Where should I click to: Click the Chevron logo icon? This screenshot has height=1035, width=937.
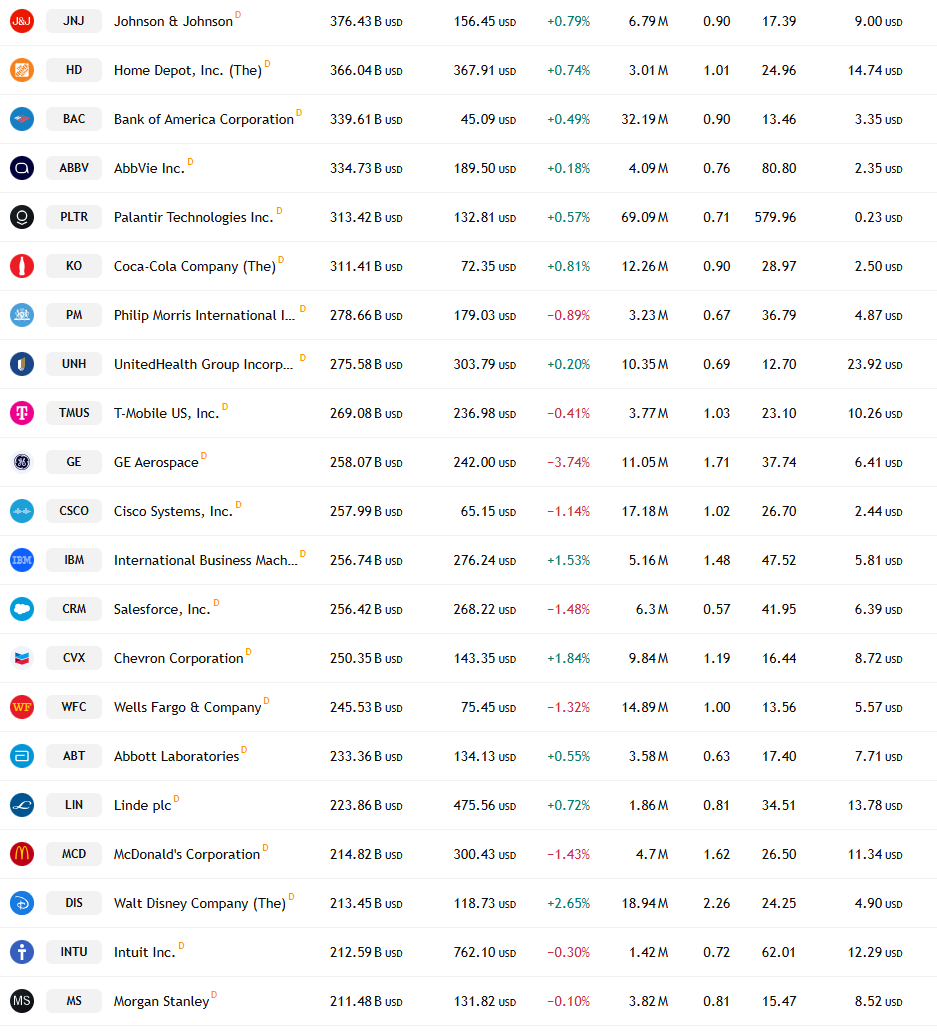click(22, 658)
